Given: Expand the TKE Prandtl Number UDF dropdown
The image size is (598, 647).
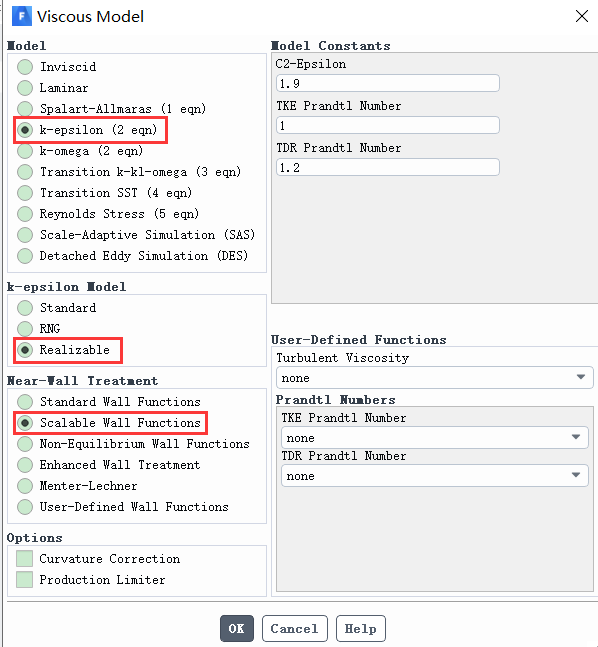Looking at the screenshot, I should [x=435, y=437].
